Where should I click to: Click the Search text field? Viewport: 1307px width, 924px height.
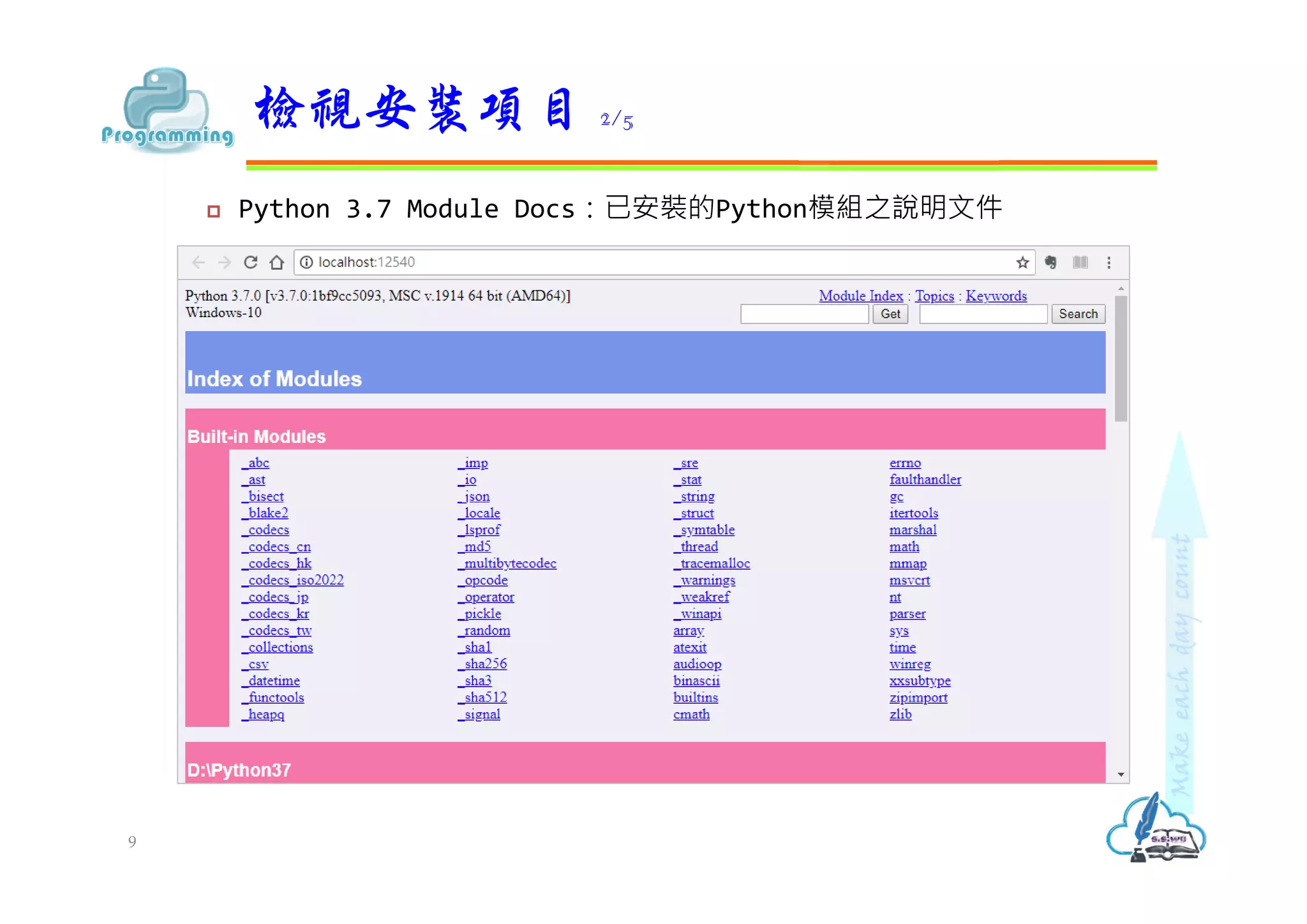pyautogui.click(x=983, y=314)
